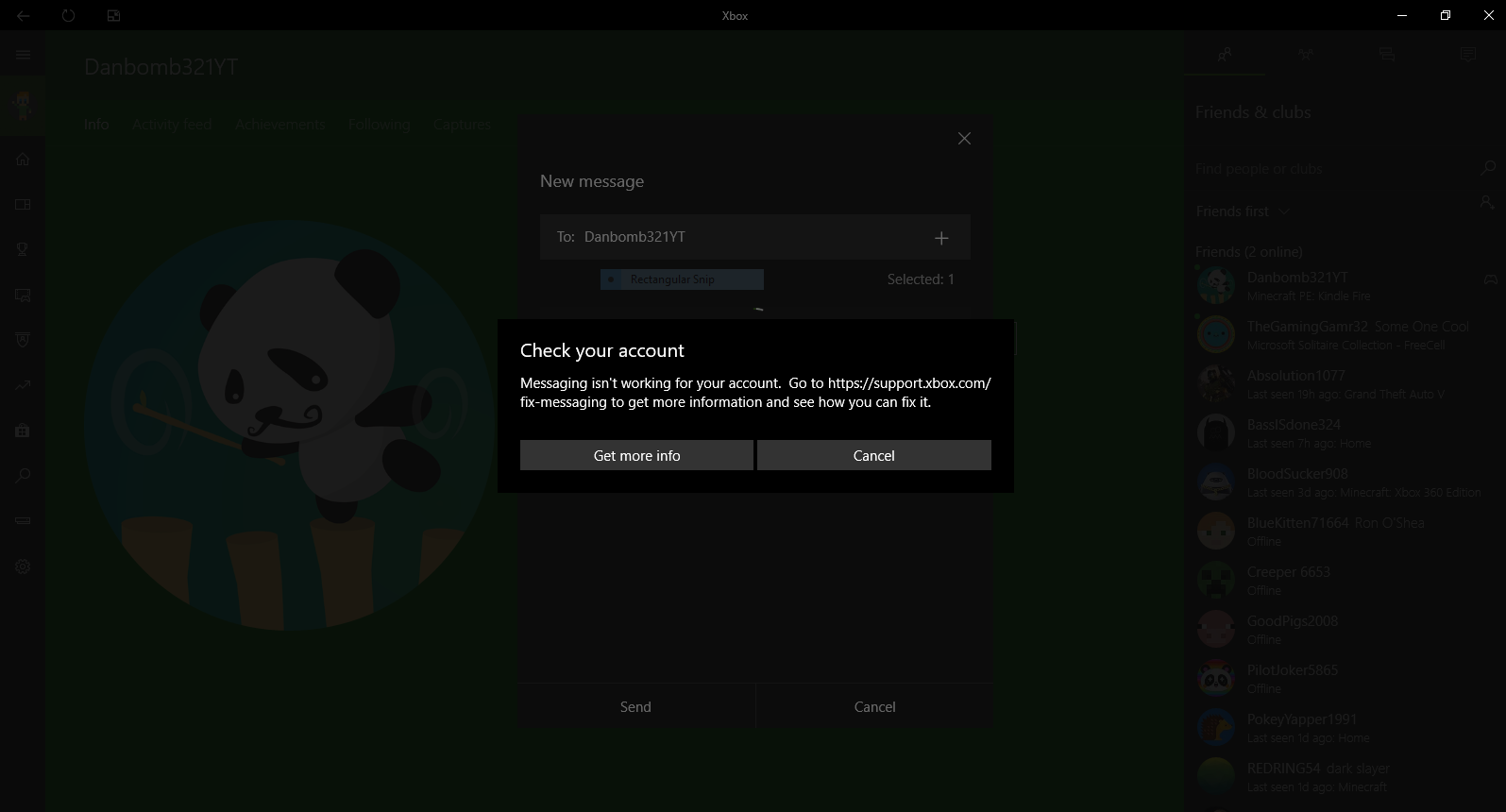Click Creeper 6653's avatar thumbnail
Screen dimensions: 1506x812
tap(1216, 580)
